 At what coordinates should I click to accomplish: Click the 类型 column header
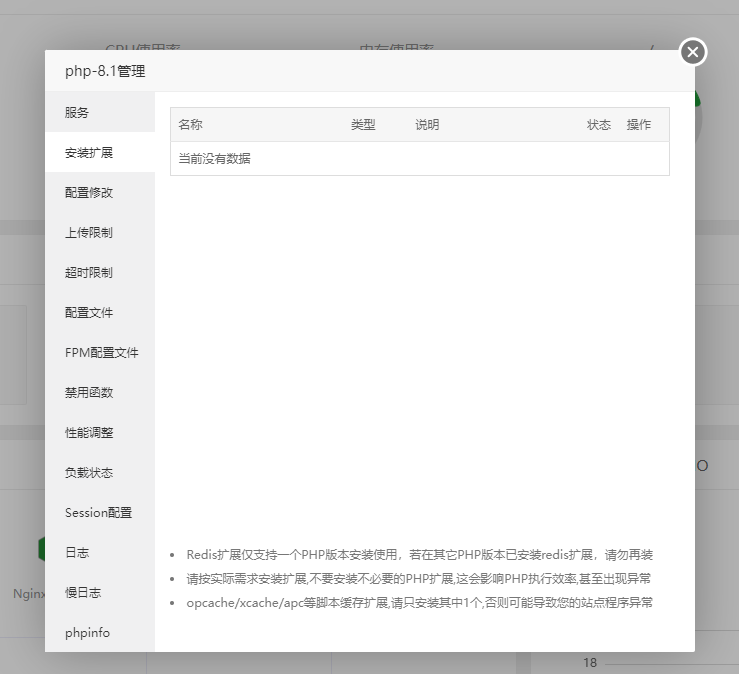point(363,124)
